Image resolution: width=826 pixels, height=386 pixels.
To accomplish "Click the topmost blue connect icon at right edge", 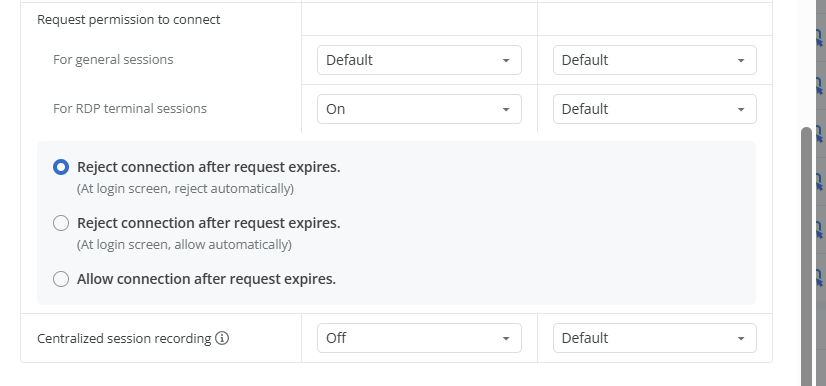I will 819,38.
